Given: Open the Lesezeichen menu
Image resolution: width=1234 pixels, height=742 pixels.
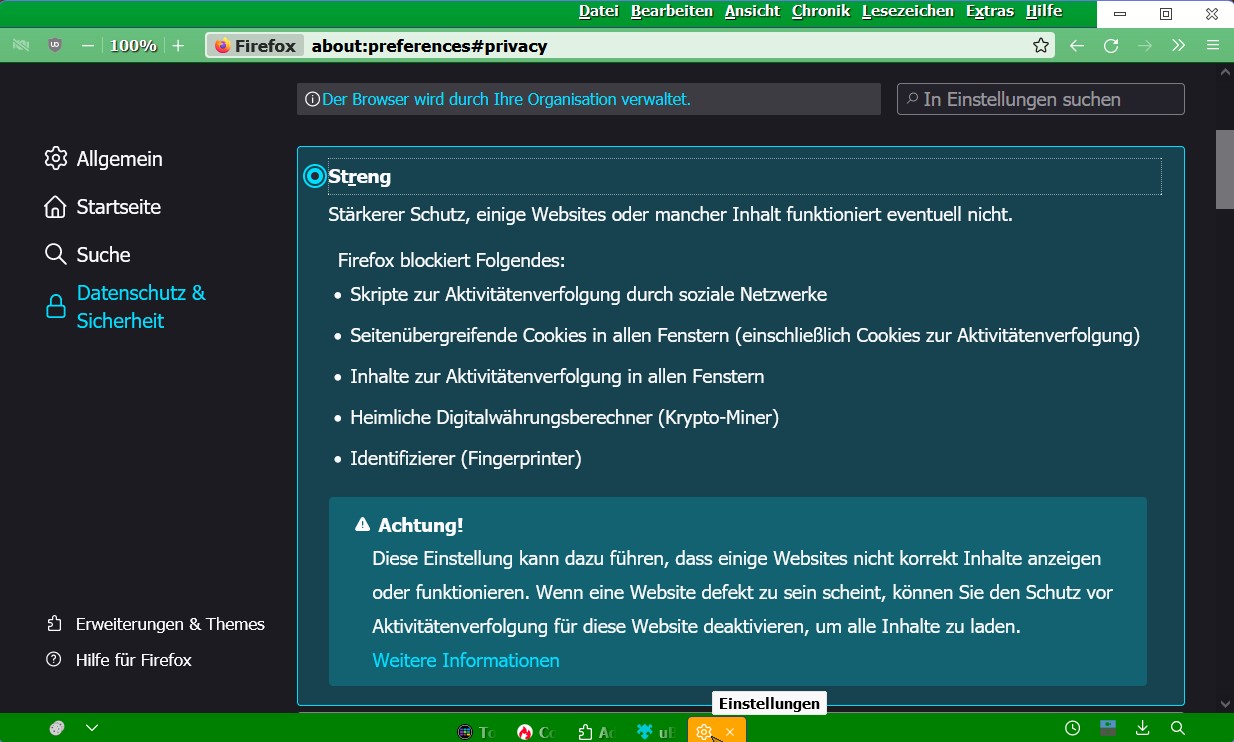Looking at the screenshot, I should (908, 11).
